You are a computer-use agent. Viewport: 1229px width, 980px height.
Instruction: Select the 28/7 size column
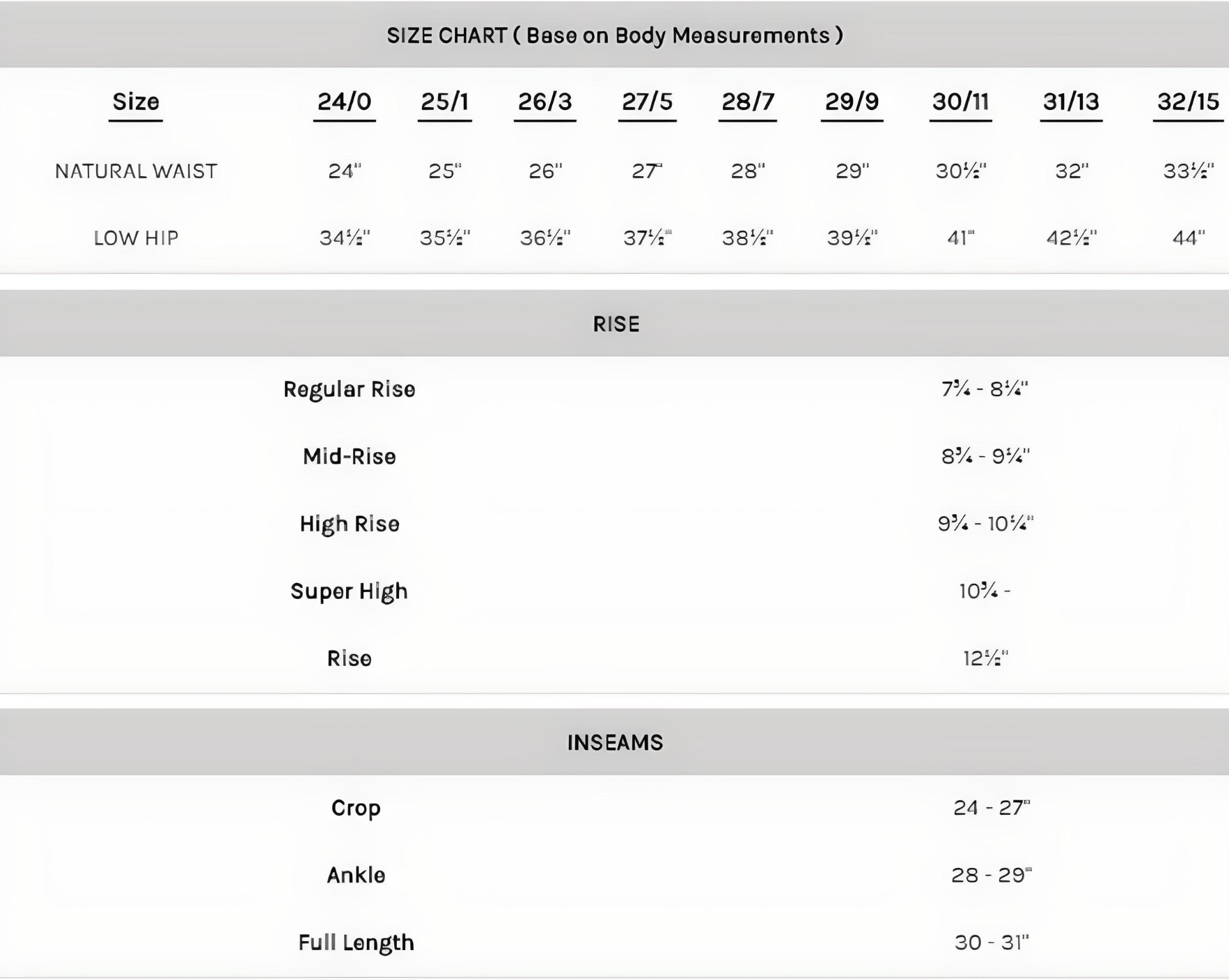(747, 102)
